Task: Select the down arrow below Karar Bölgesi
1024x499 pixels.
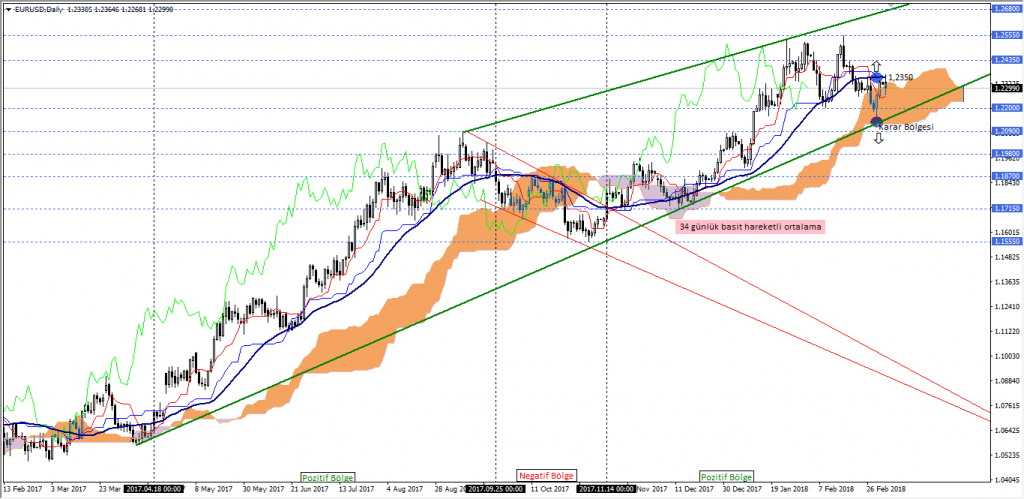Action: coord(878,137)
